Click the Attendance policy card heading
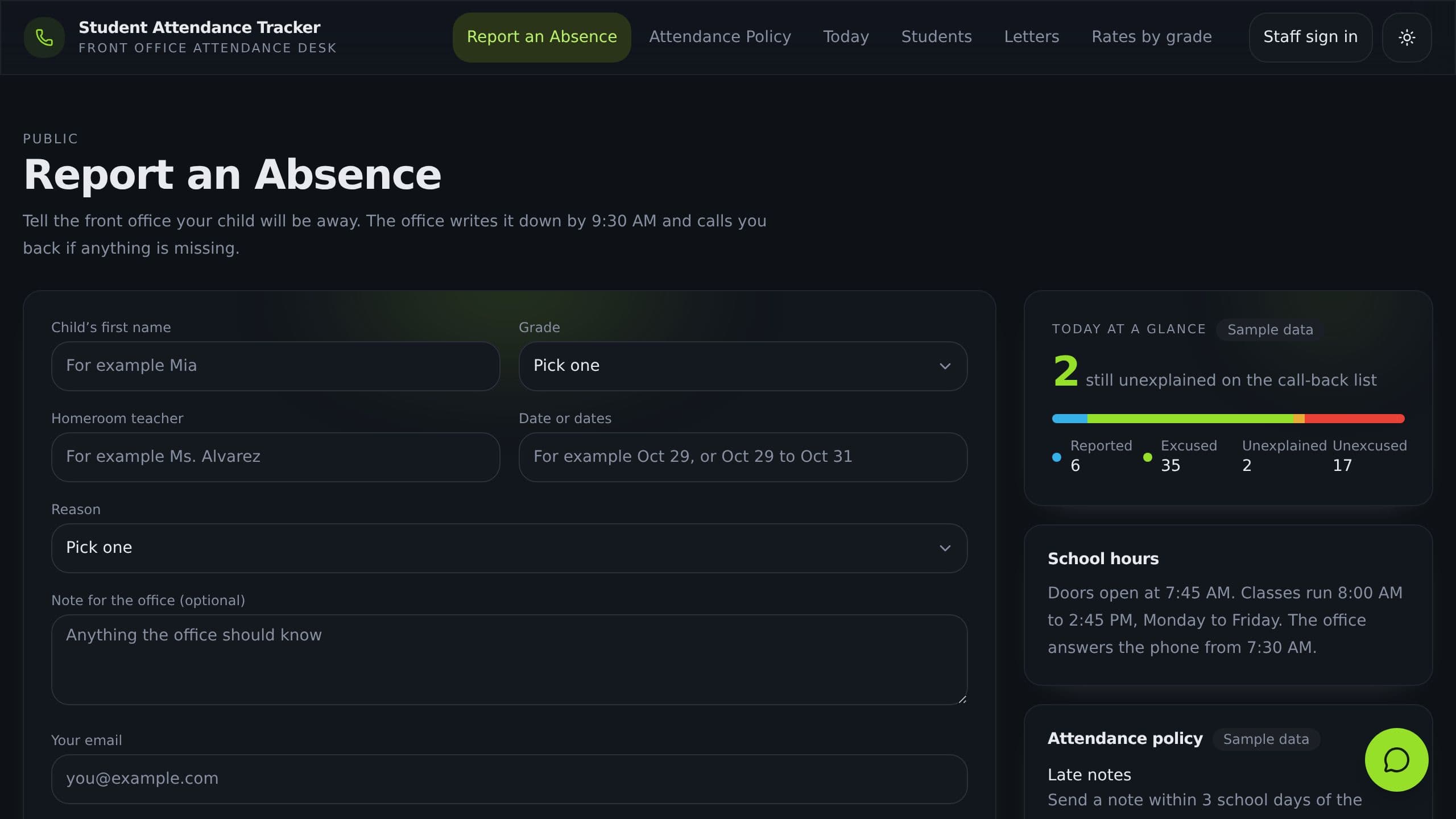Viewport: 1456px width, 819px height. tap(1125, 738)
